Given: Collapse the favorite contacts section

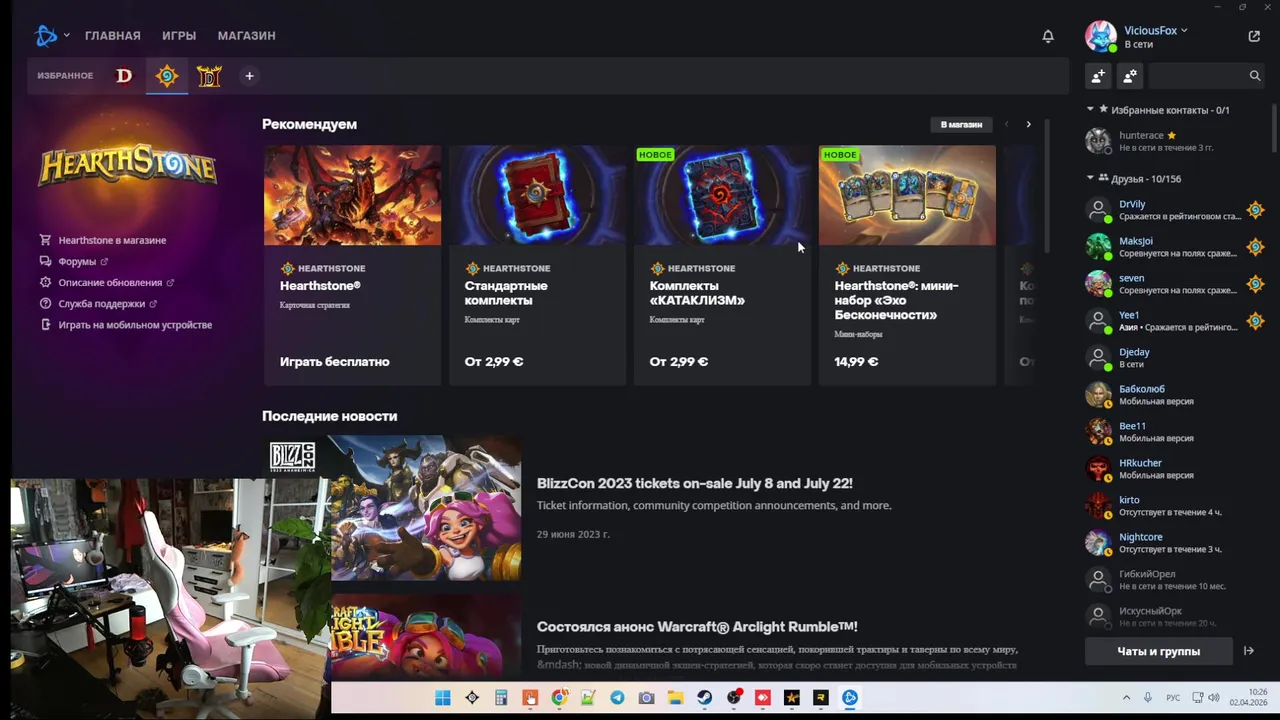Looking at the screenshot, I should click(1091, 110).
